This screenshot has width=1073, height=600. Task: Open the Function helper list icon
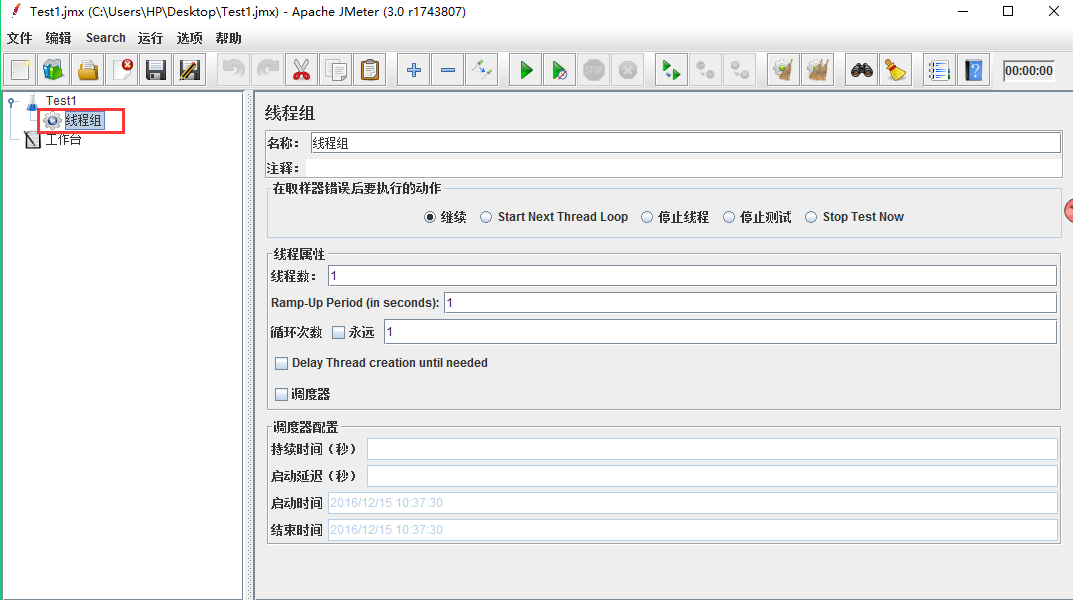[940, 70]
